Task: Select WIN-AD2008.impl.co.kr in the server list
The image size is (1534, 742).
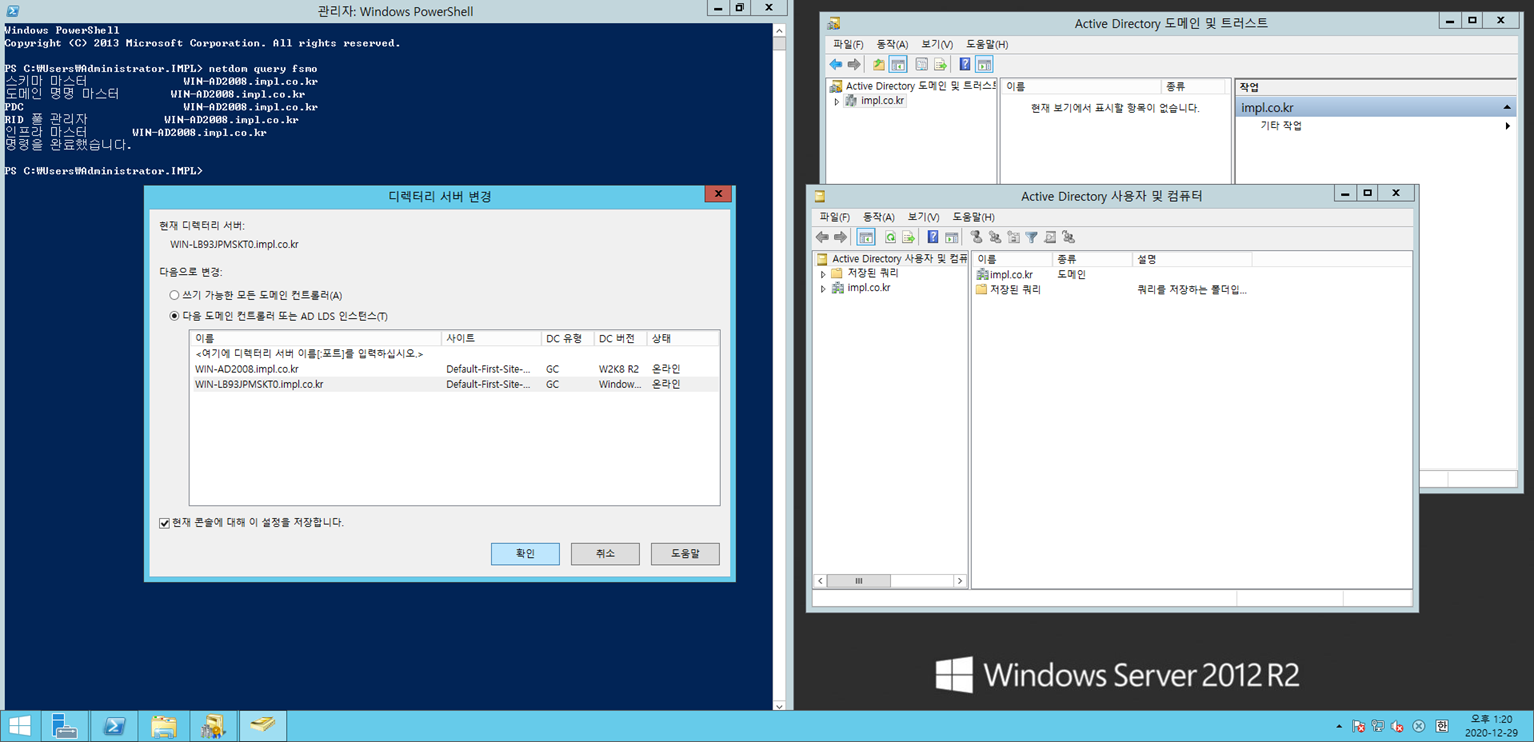Action: click(454, 369)
